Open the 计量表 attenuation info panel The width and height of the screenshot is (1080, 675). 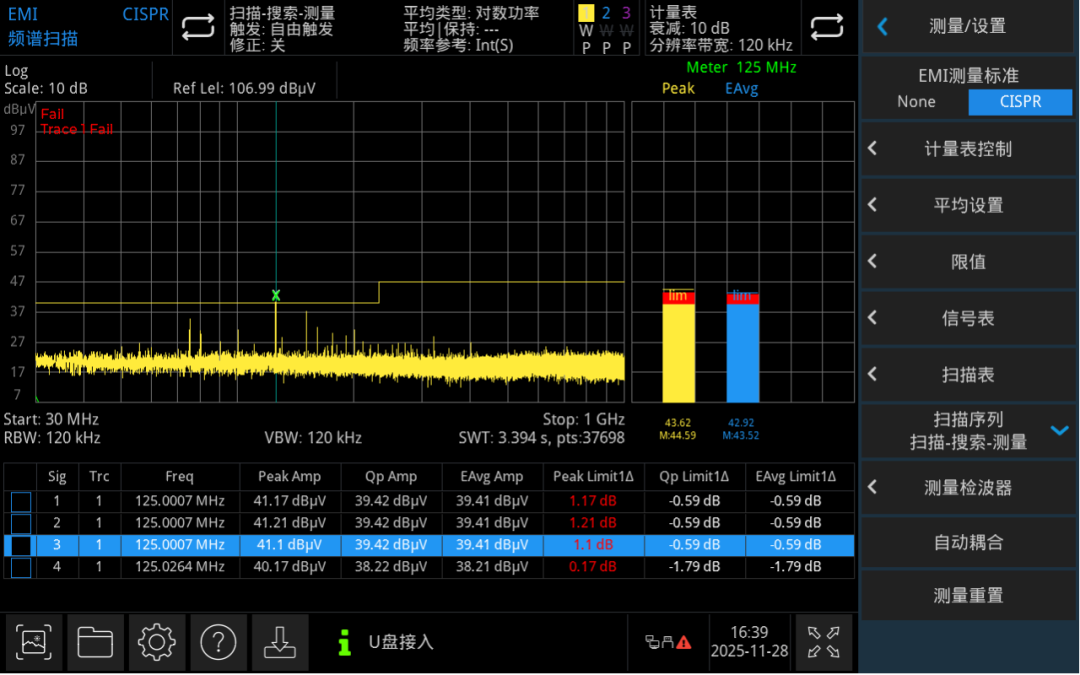(721, 28)
